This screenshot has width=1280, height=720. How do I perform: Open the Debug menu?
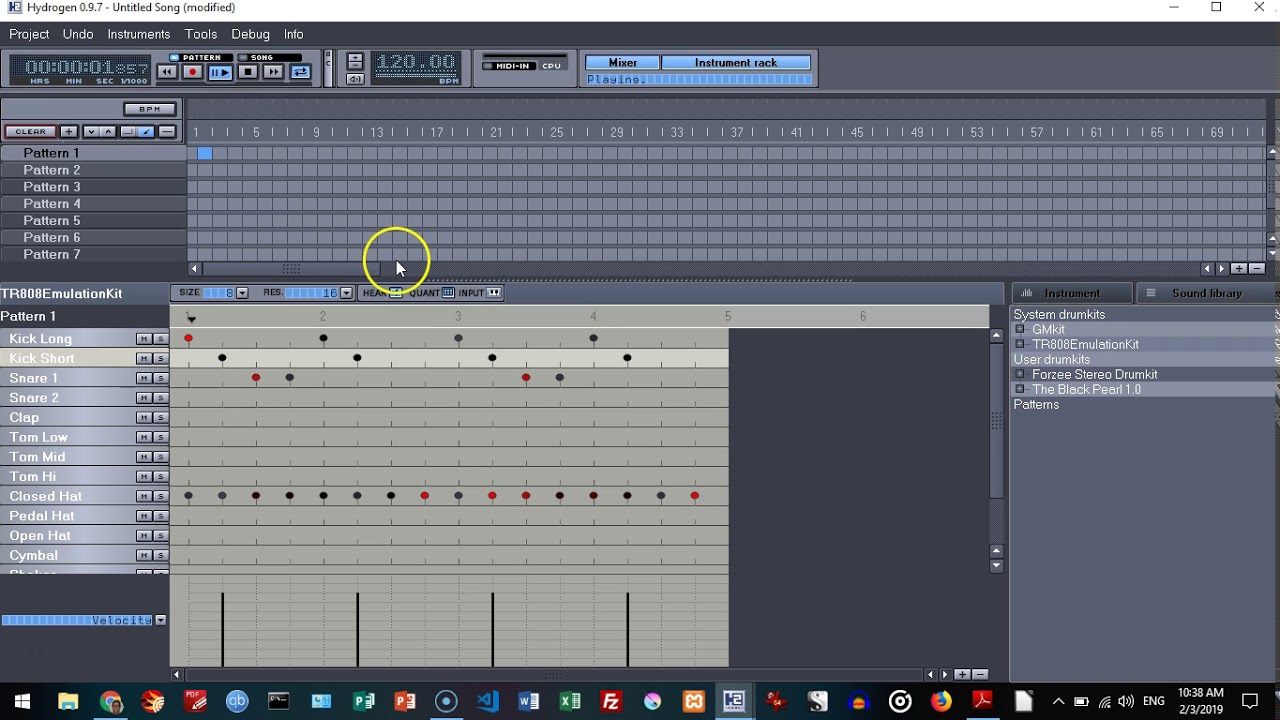pos(250,34)
